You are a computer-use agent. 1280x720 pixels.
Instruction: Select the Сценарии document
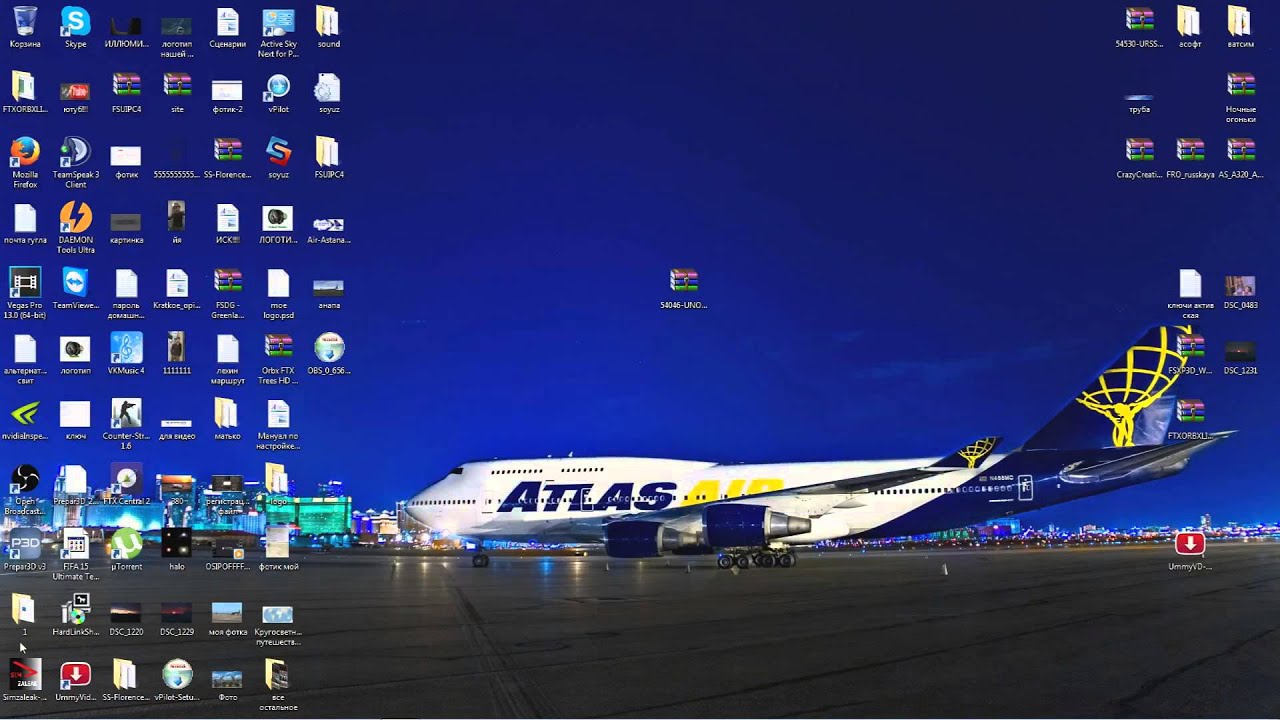[228, 21]
